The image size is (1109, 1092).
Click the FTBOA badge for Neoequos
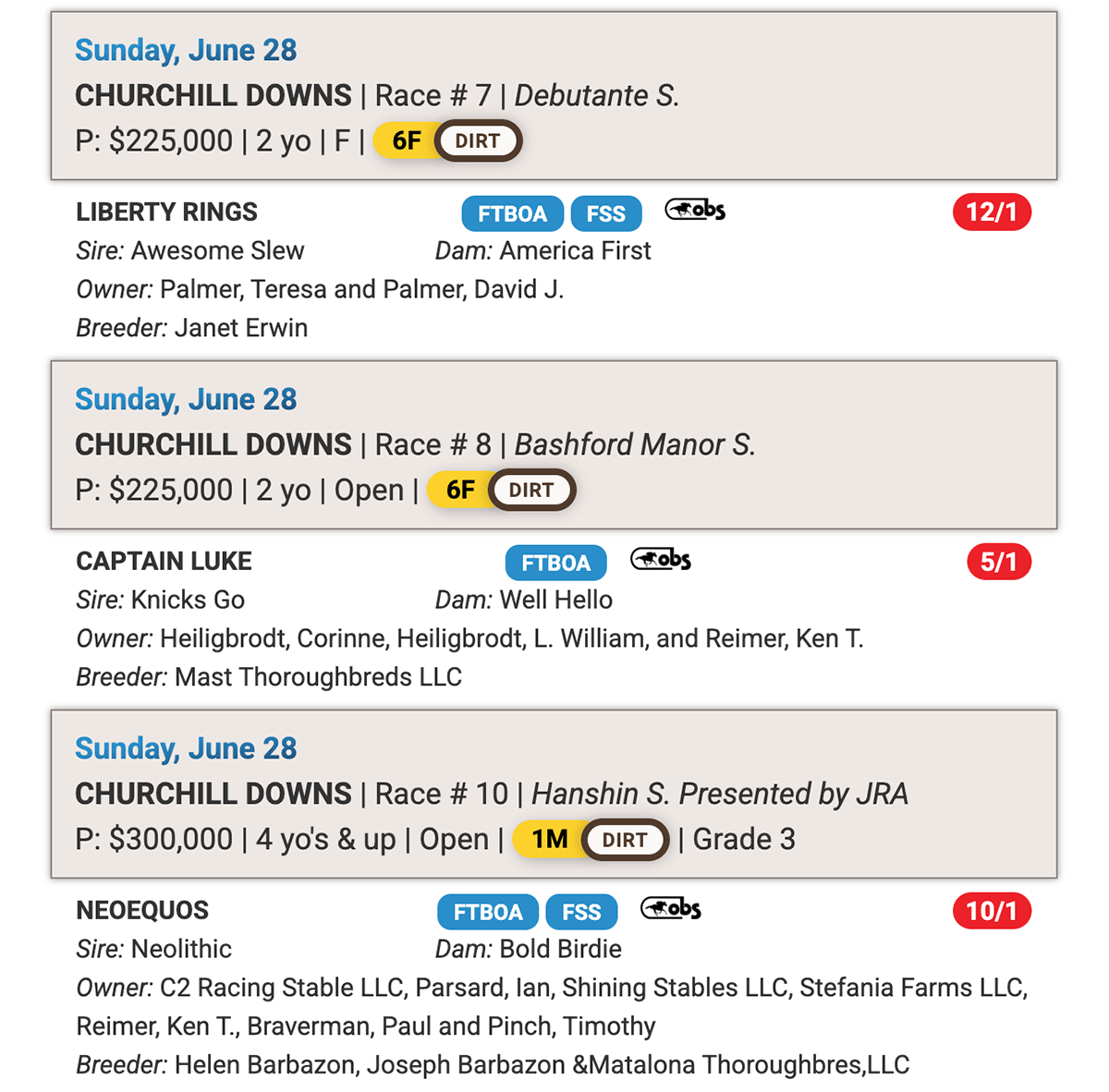[488, 912]
